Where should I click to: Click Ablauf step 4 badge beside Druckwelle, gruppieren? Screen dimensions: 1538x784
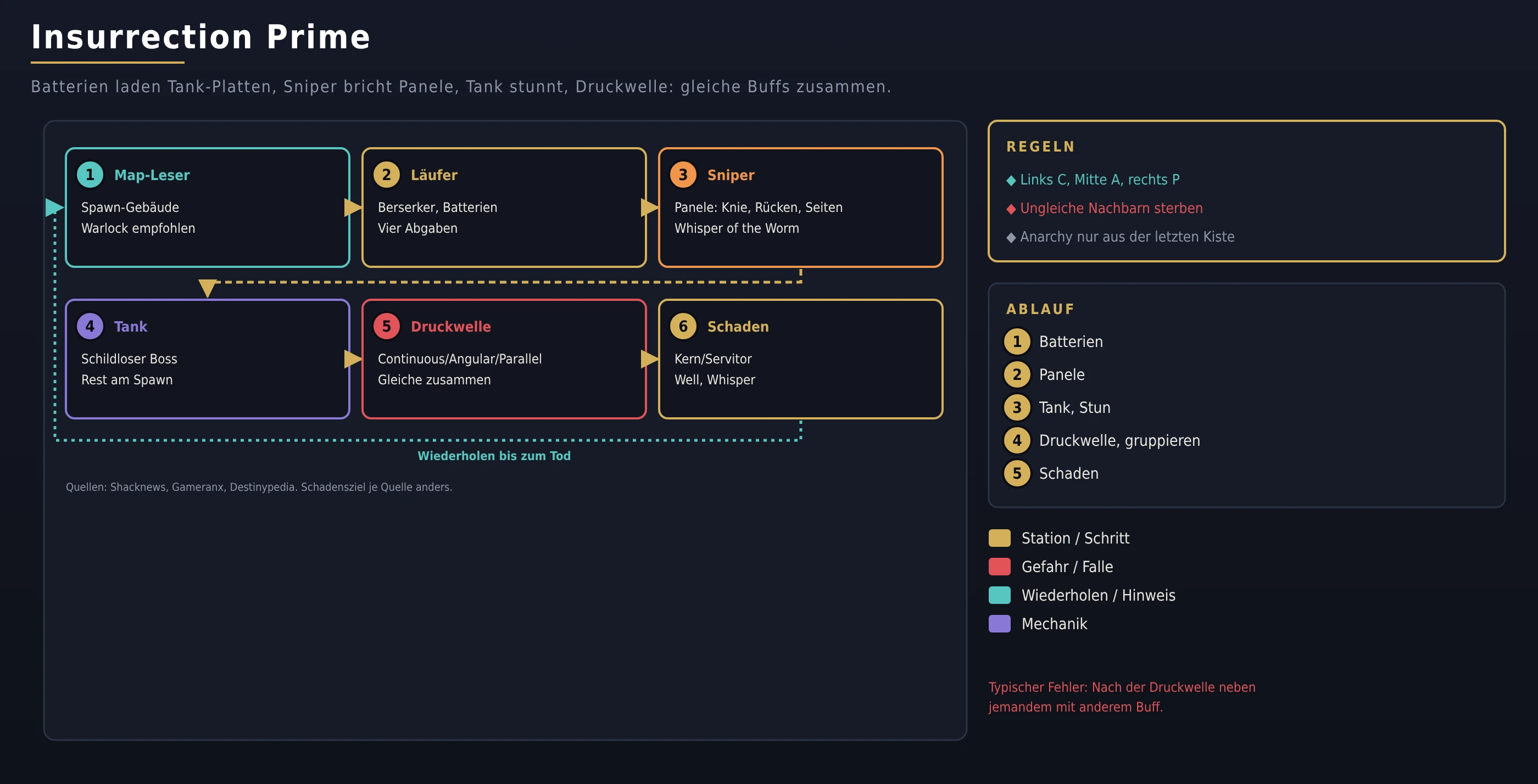coord(1017,440)
